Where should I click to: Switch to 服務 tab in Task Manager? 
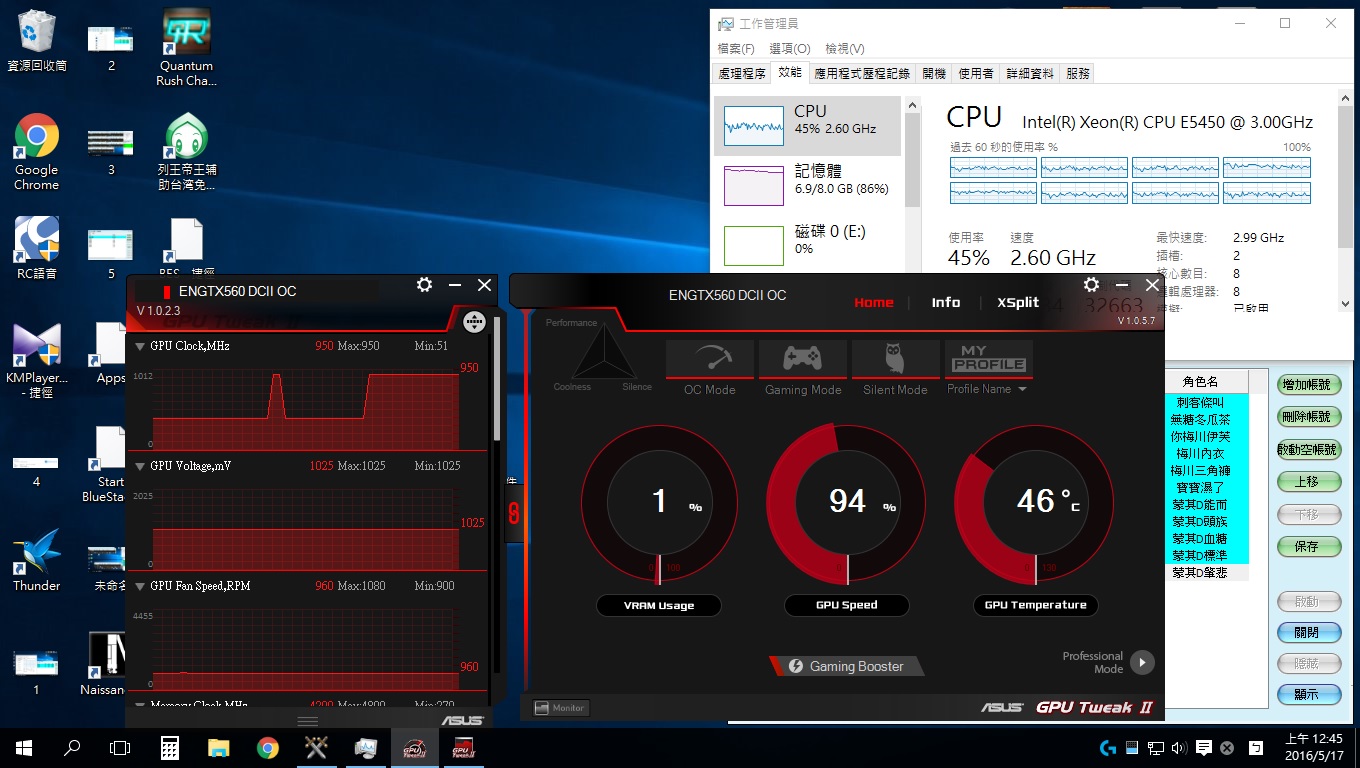[x=1078, y=73]
